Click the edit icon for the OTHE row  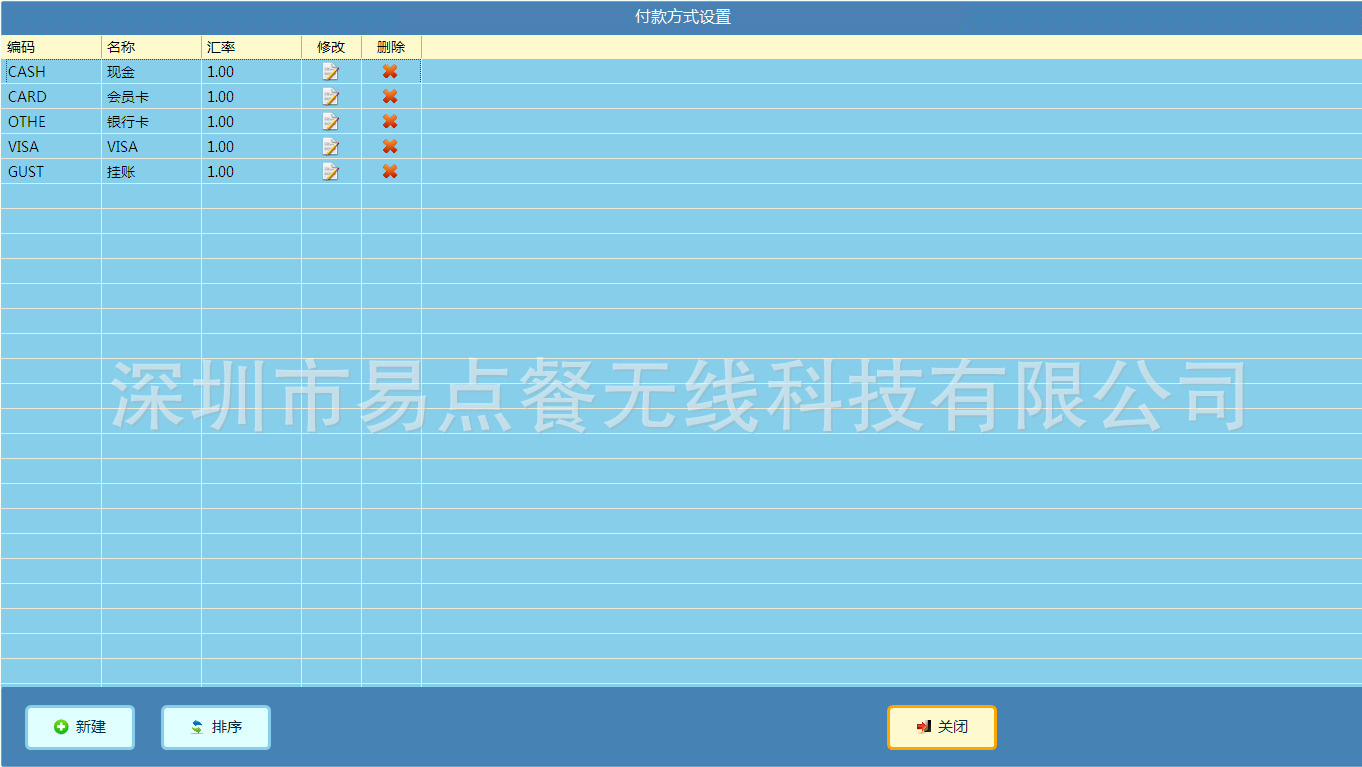click(x=331, y=122)
